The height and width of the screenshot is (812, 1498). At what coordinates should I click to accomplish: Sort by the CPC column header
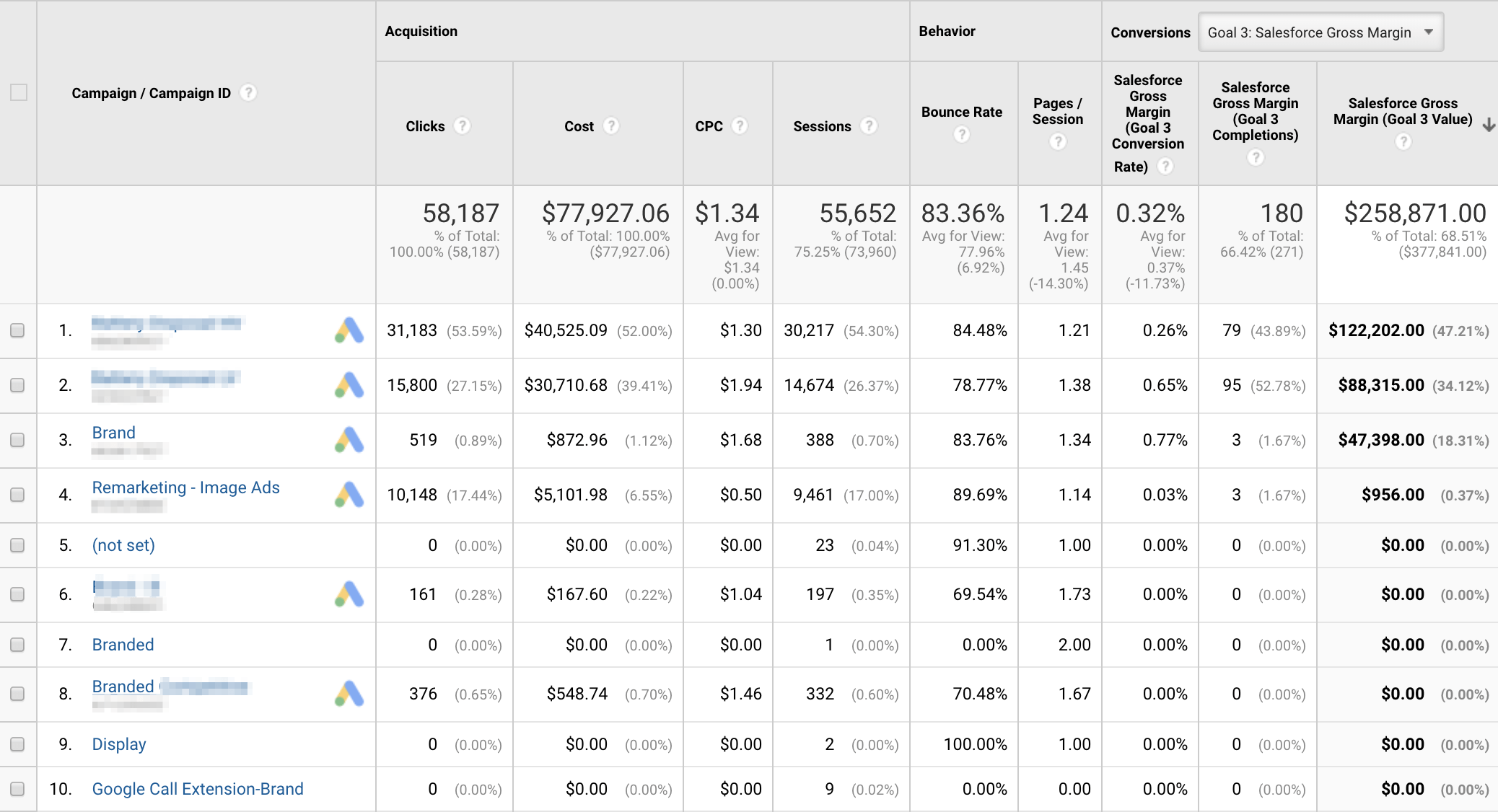(709, 126)
